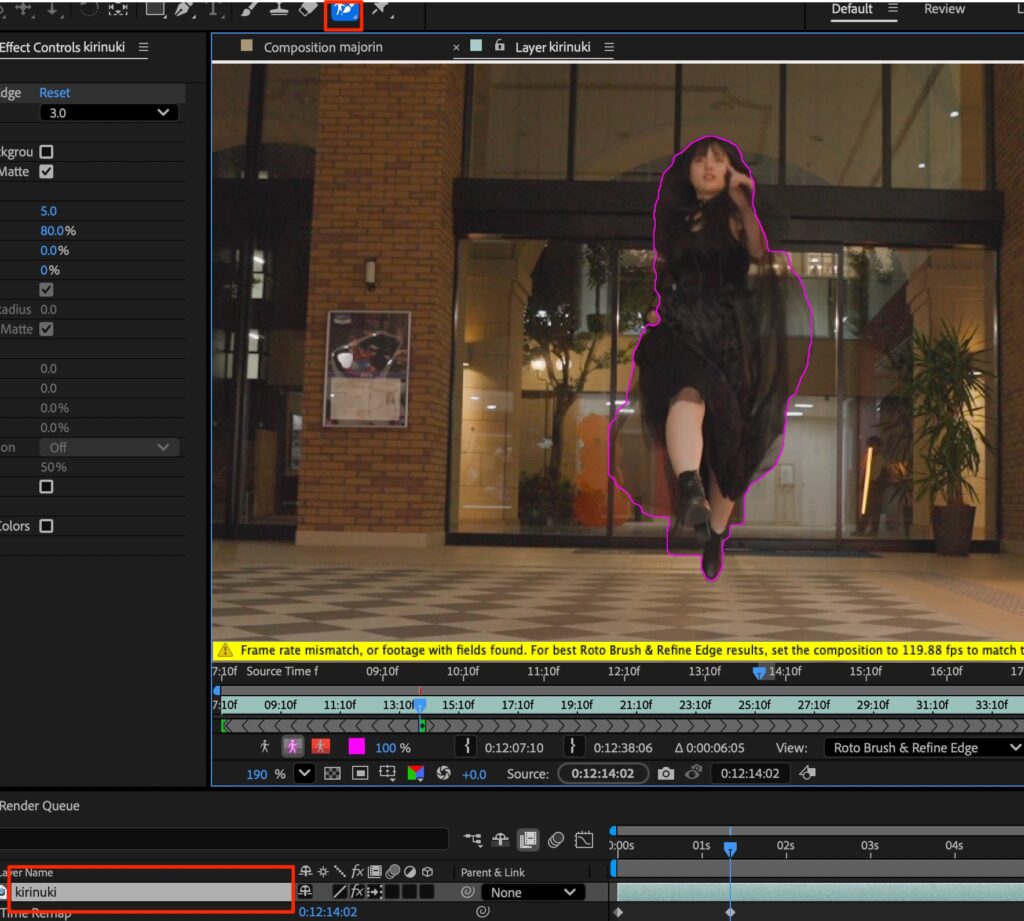
Task: Open the 3.0 version dropdown
Action: (109, 113)
